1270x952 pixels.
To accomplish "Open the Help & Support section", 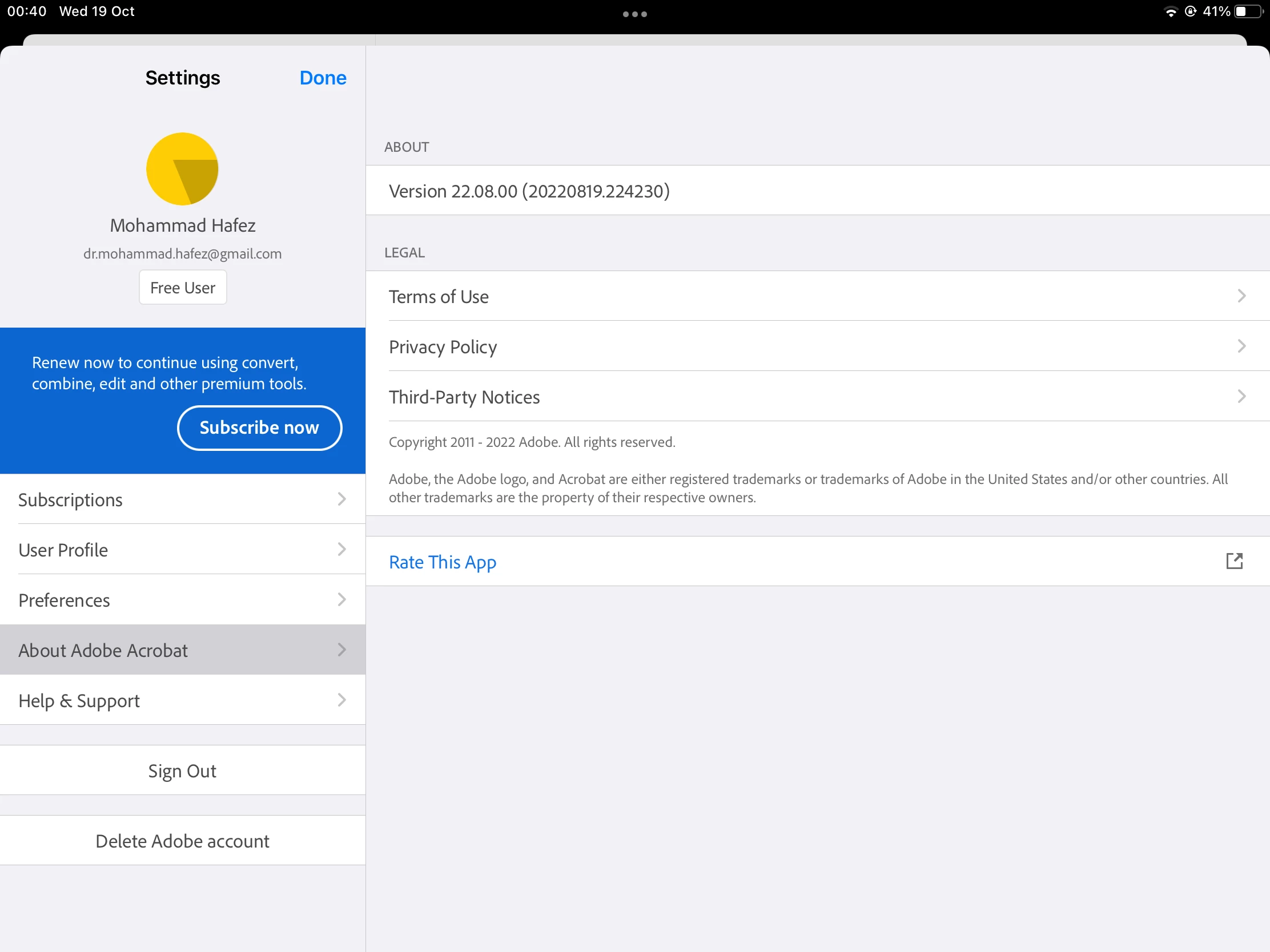I will pos(182,700).
